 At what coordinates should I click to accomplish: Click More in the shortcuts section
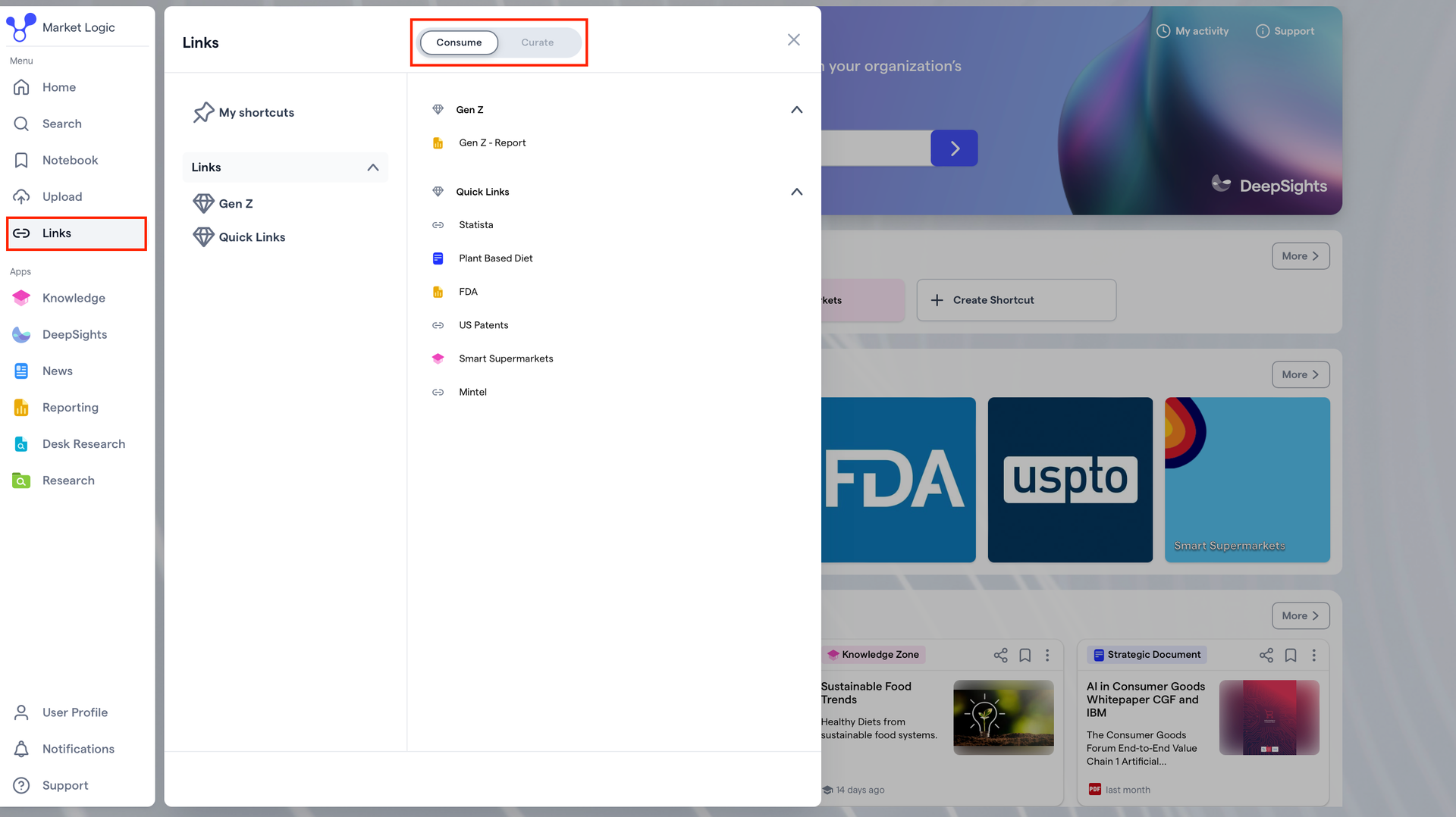1301,256
